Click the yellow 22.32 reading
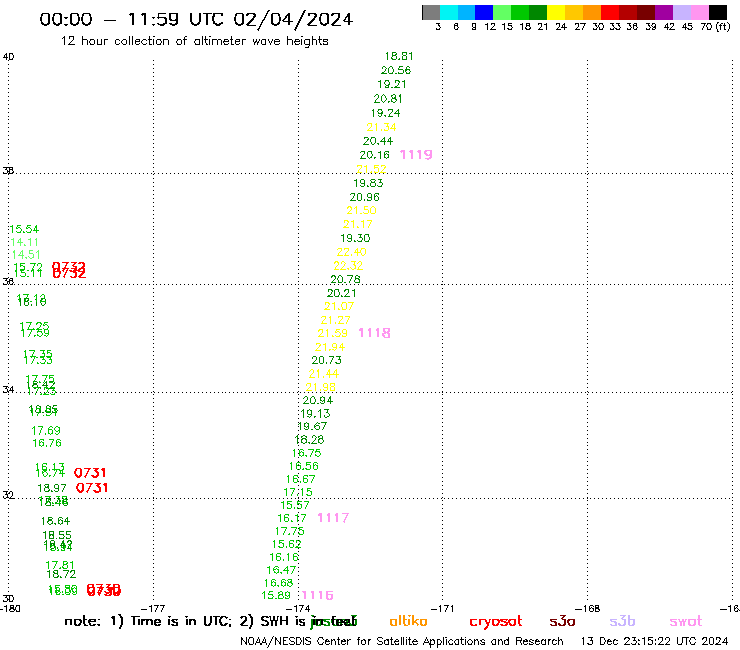This screenshot has width=740, height=650. (348, 266)
